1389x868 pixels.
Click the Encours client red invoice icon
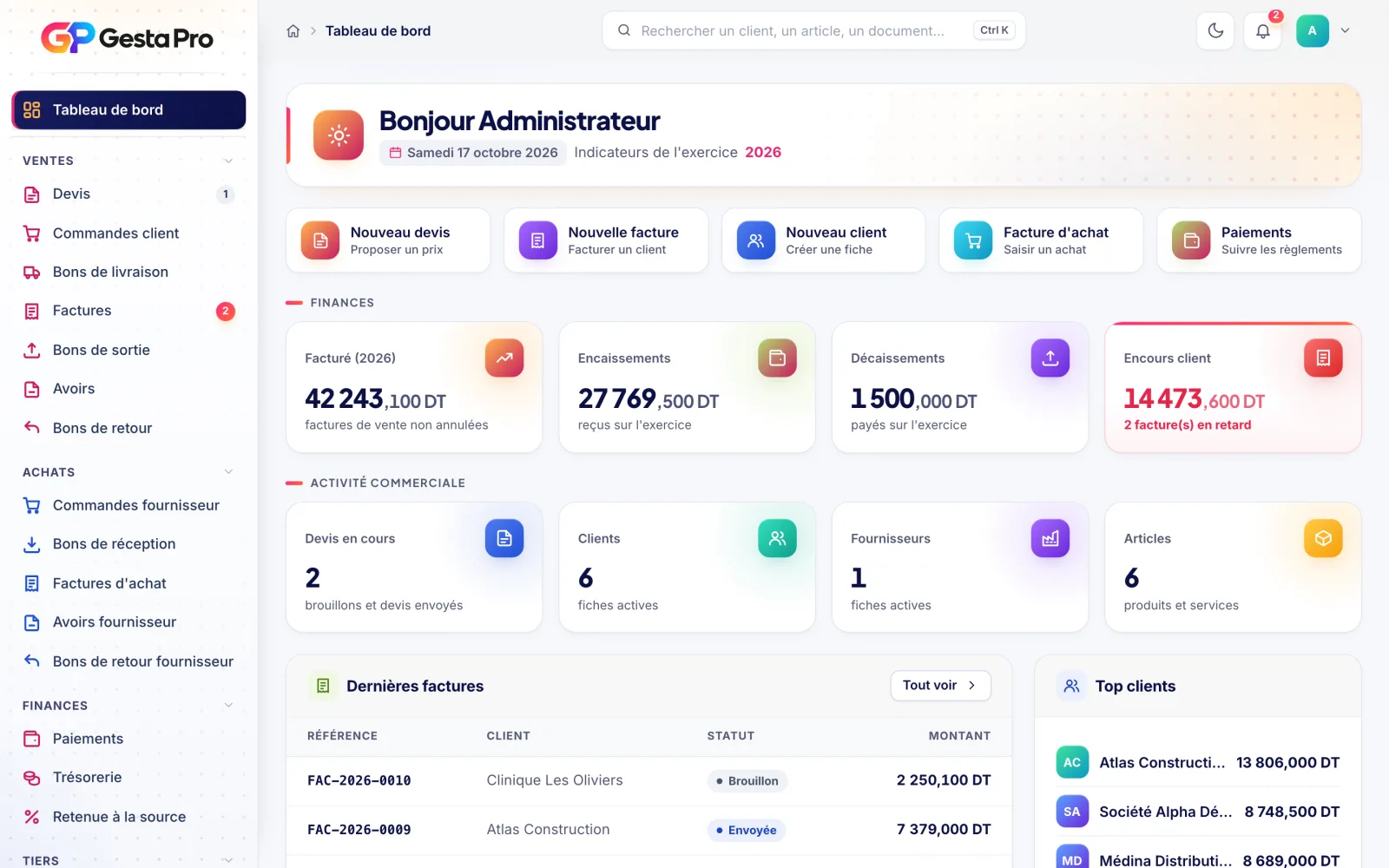[x=1323, y=358]
